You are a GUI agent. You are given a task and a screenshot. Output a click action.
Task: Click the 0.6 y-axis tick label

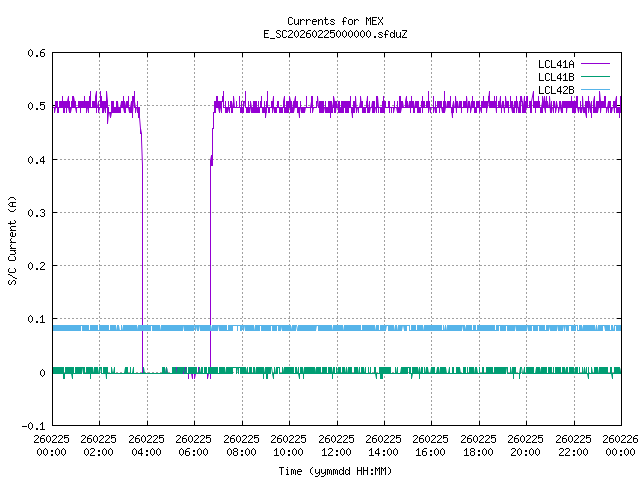[x=36, y=53]
